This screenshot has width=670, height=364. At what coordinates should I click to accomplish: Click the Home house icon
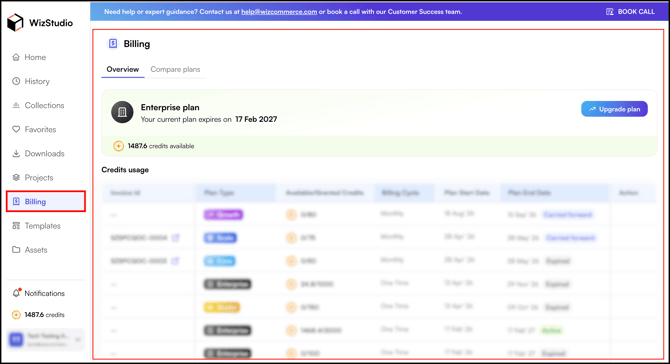click(16, 57)
